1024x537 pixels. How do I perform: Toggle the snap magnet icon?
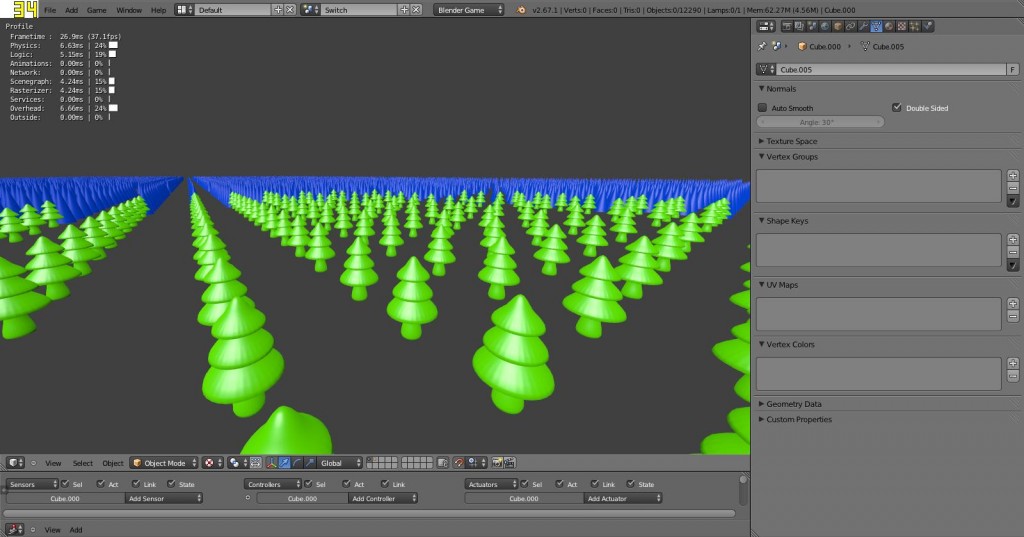click(x=459, y=463)
